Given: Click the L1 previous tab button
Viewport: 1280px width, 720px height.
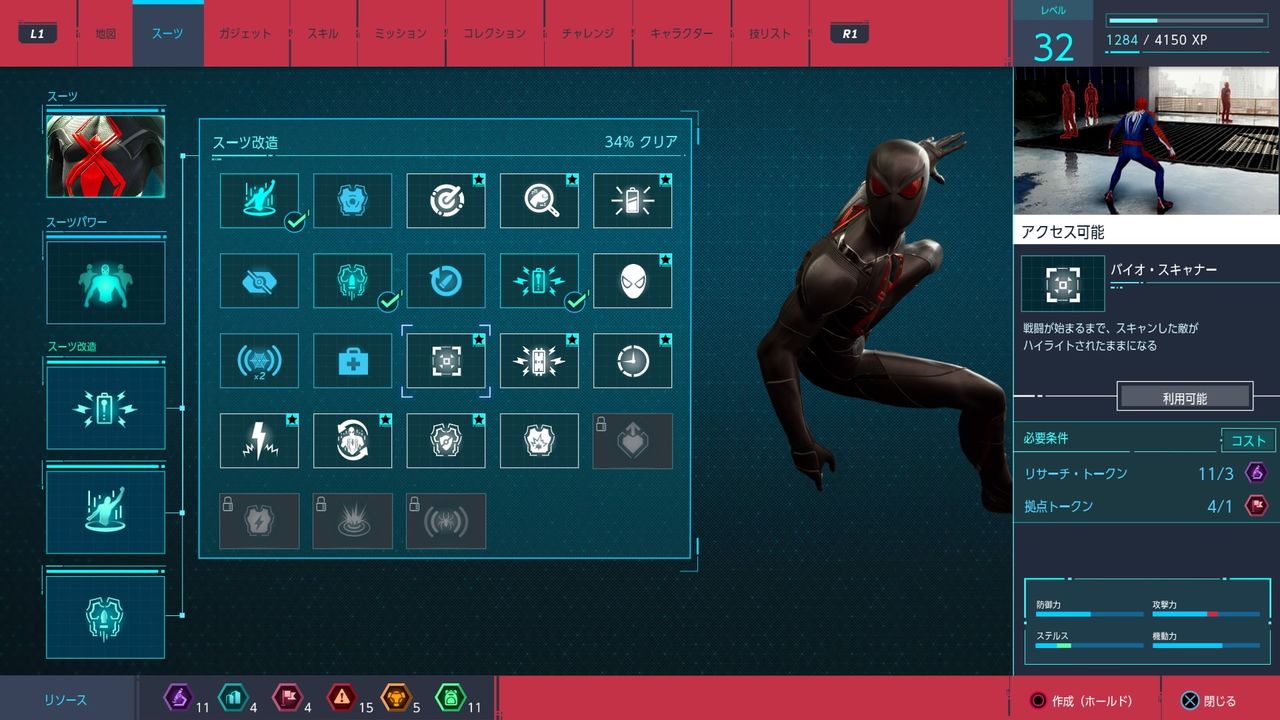Looking at the screenshot, I should (38, 33).
